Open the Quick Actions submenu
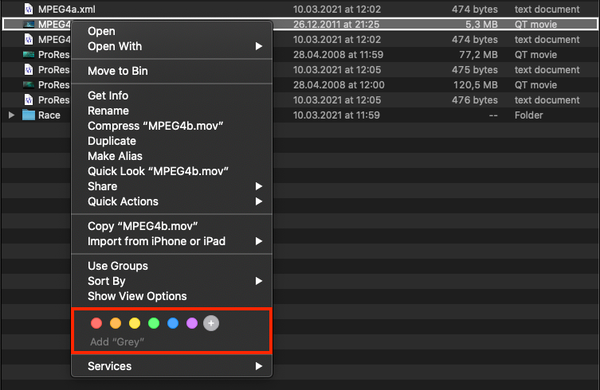This screenshot has width=600, height=390. (172, 201)
